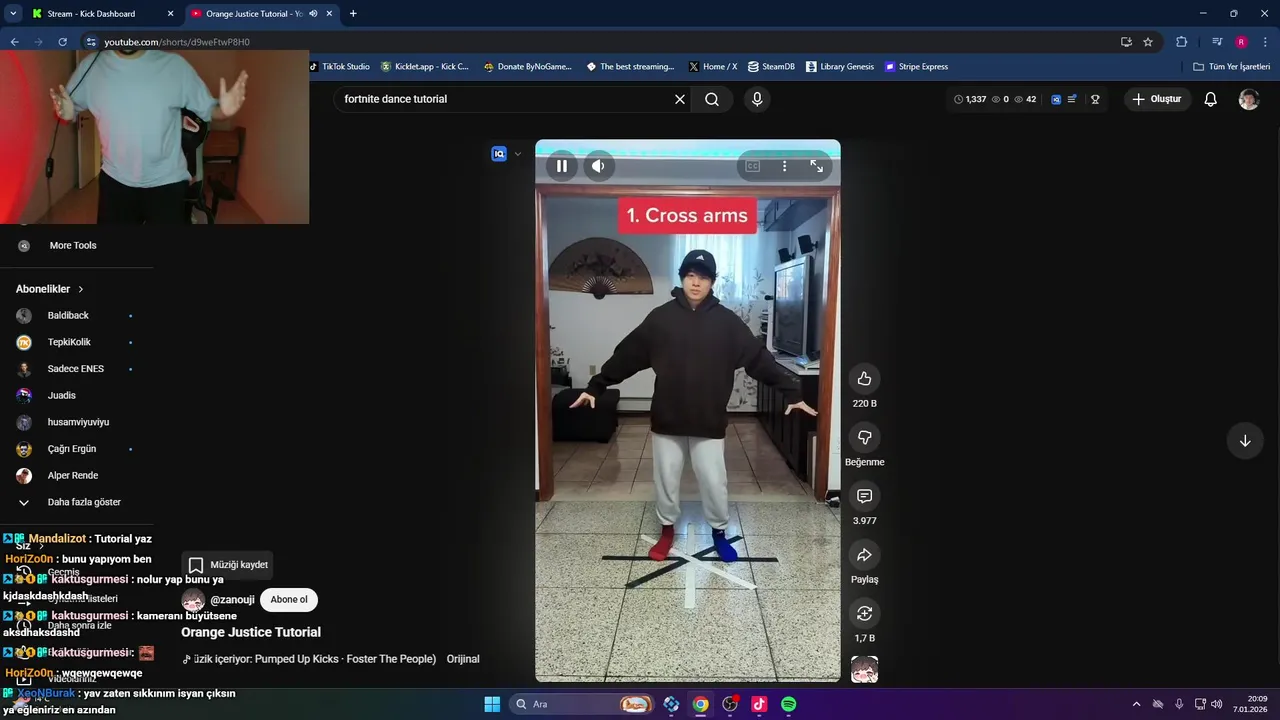
Task: Open the Windows Start menu
Action: (x=492, y=704)
